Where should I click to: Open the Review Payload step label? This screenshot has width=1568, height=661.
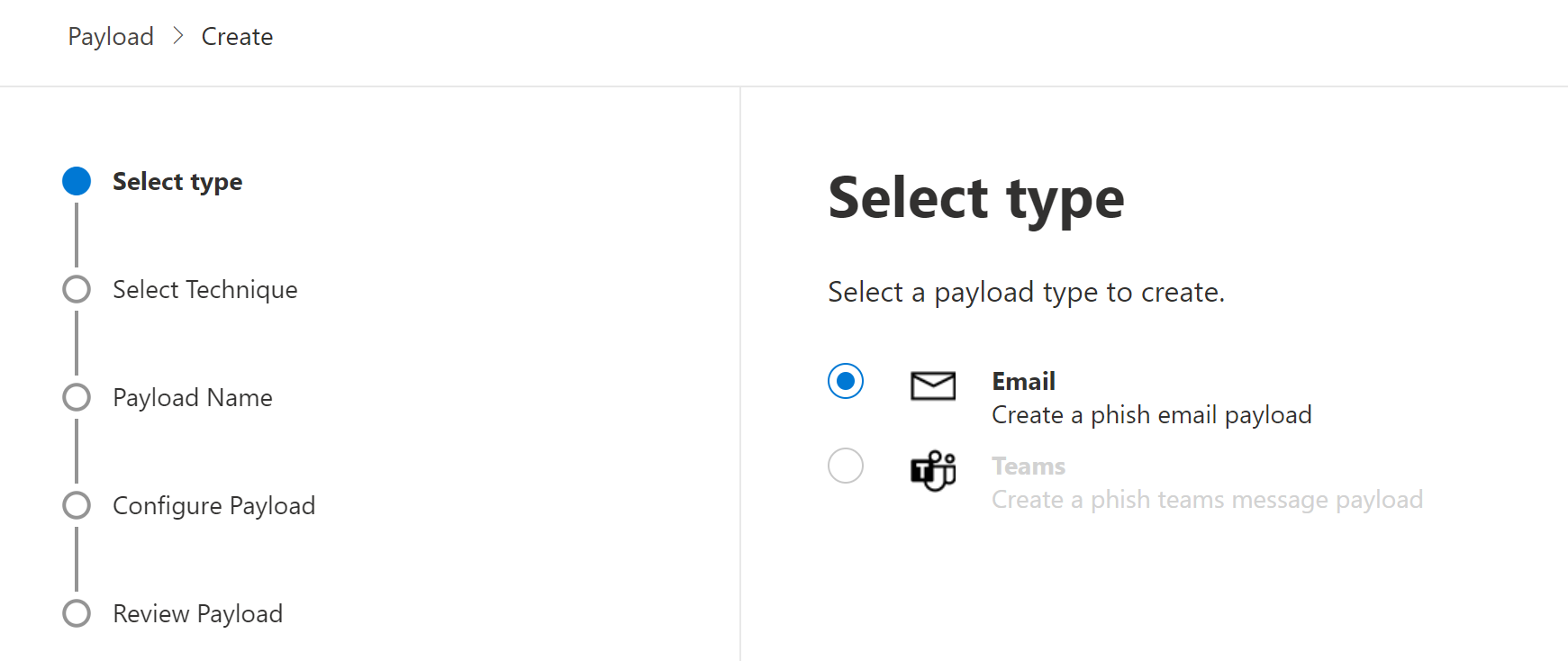coord(197,614)
